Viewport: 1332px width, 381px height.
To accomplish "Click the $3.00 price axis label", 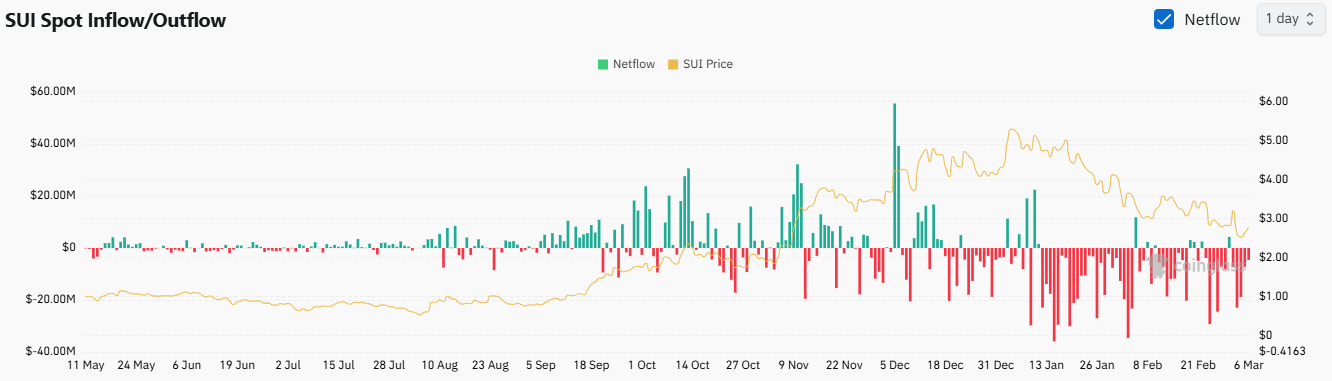I will [x=1273, y=218].
